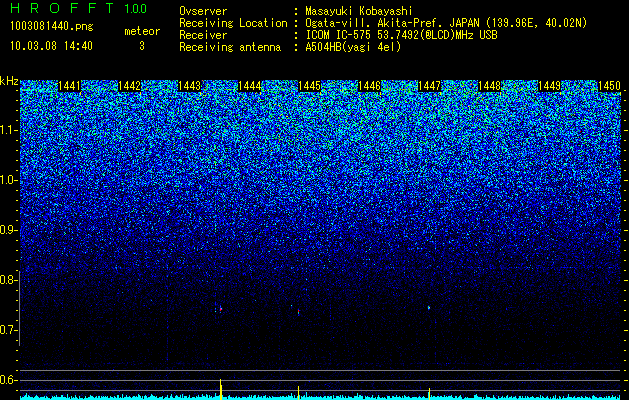Click the 1446 time marker
The width and height of the screenshot is (629, 400).
(x=369, y=86)
